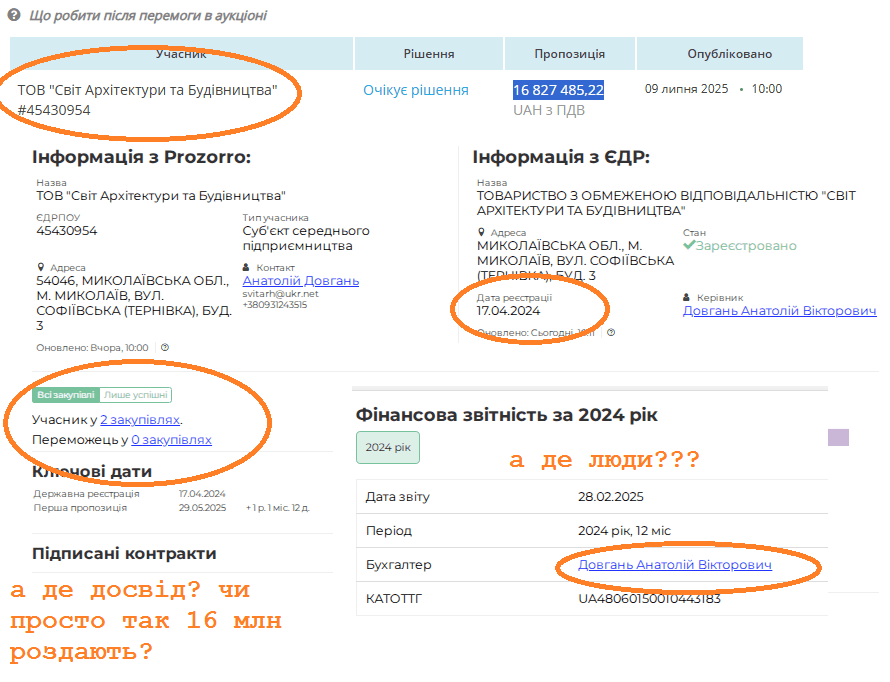This screenshot has width=890, height=682.
Task: Open director link 'Довгань Анатолій Вікторович' under Керівник
Action: pos(779,311)
